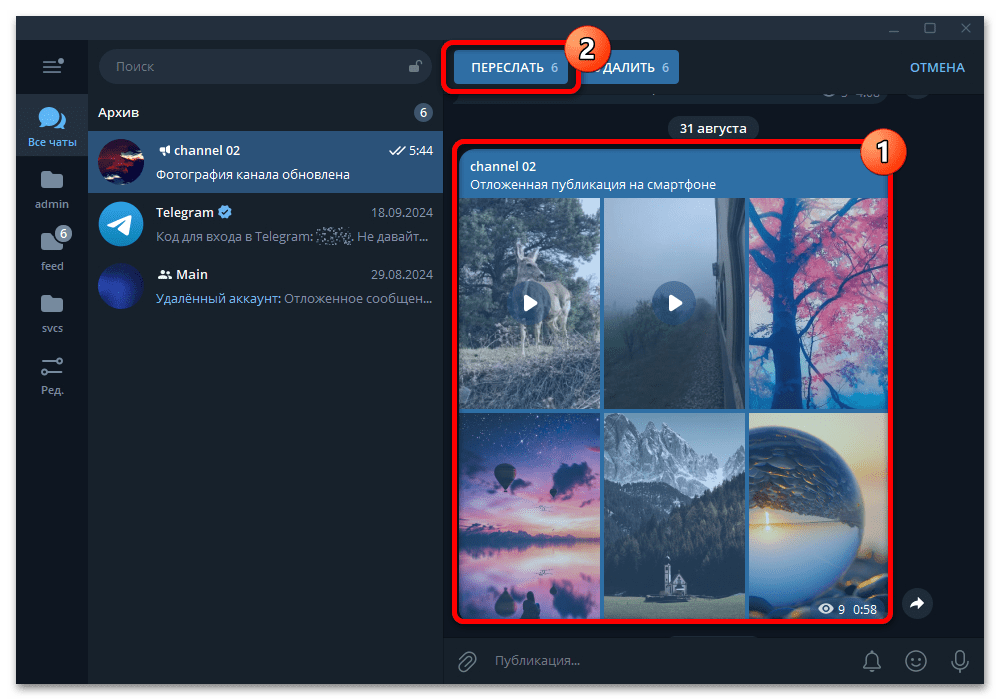The width and height of the screenshot is (1000, 700).
Task: Cancel selection with ОТМЕНА link
Action: pyautogui.click(x=936, y=66)
